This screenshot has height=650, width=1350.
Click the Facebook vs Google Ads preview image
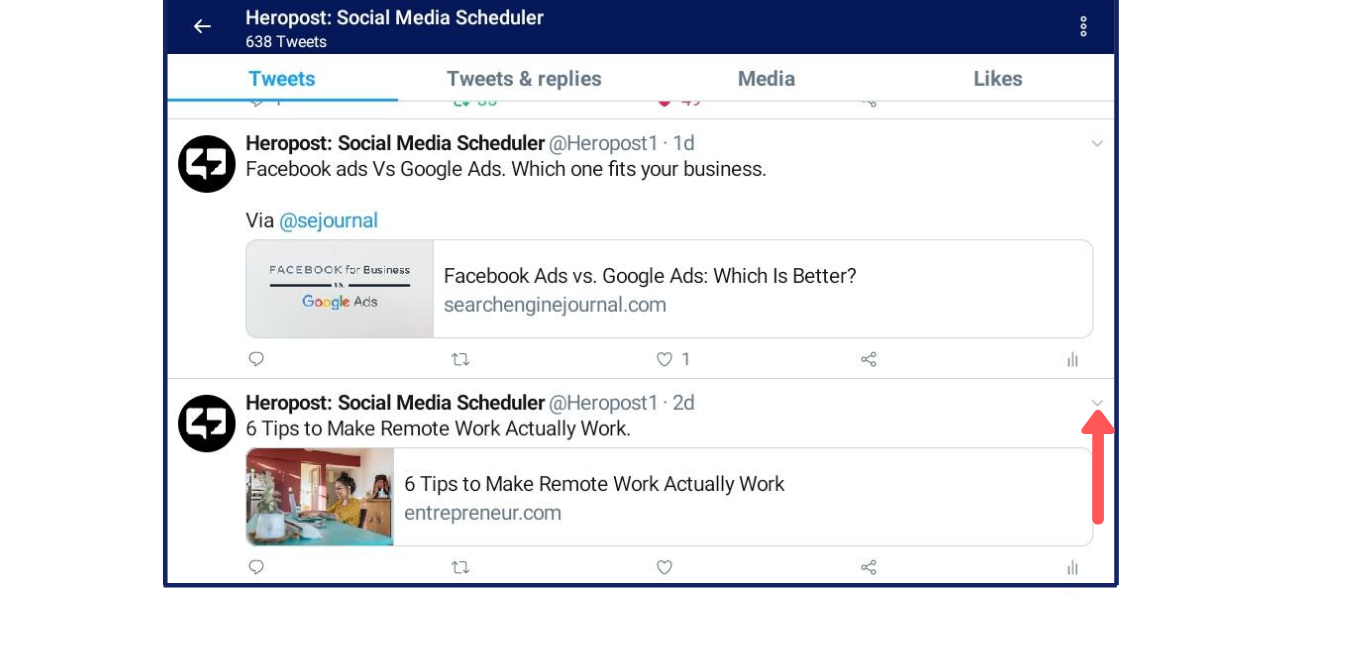tap(339, 288)
